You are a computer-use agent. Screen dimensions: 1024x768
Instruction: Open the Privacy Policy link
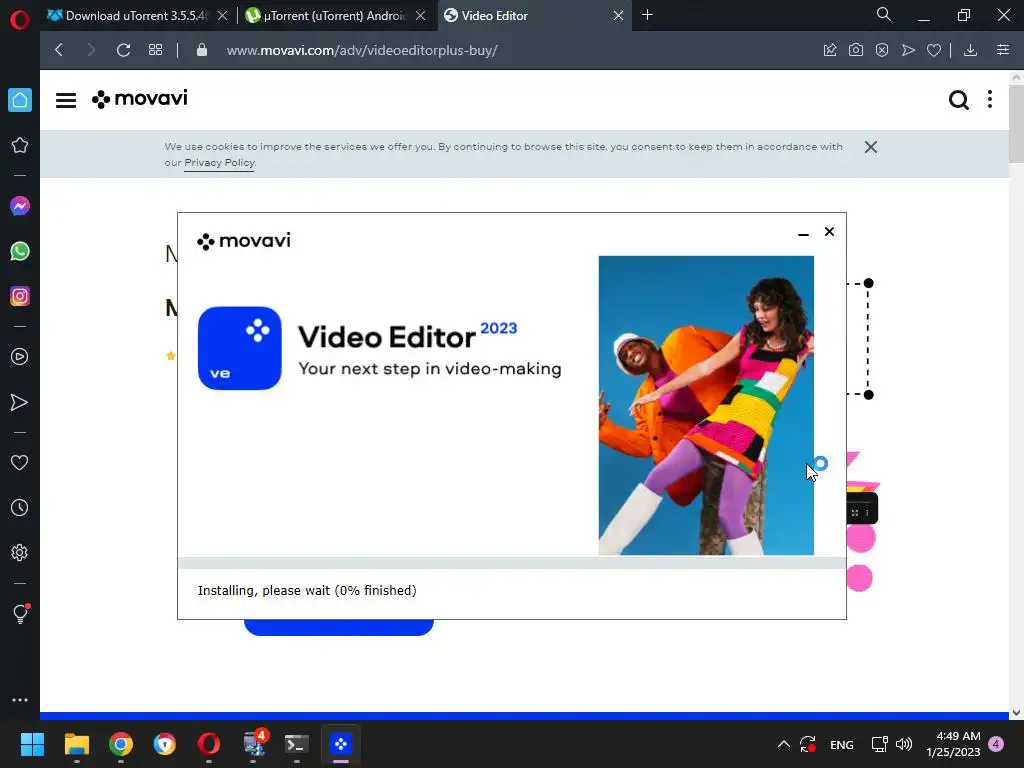coord(219,163)
